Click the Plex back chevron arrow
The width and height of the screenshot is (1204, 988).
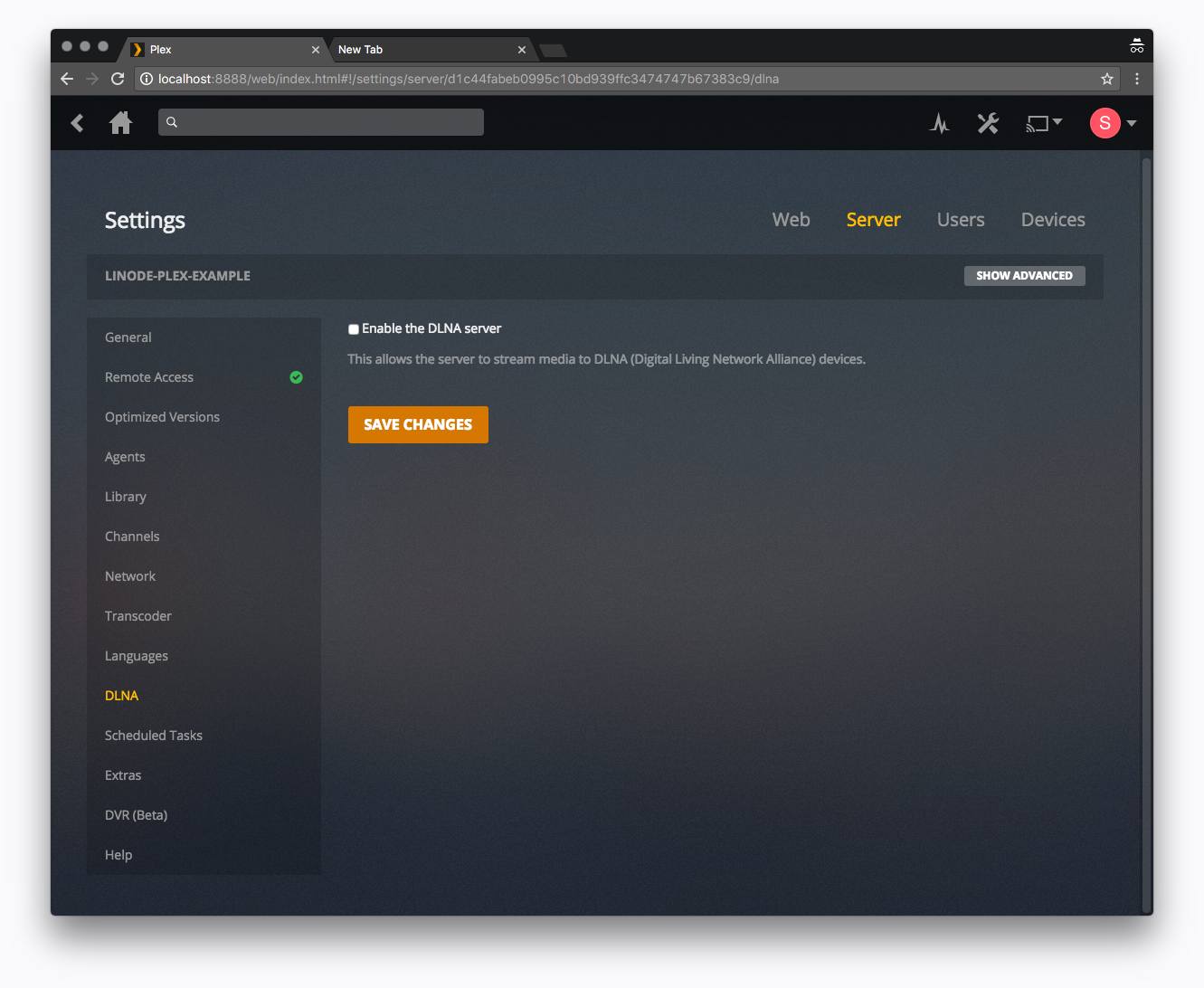(x=78, y=123)
